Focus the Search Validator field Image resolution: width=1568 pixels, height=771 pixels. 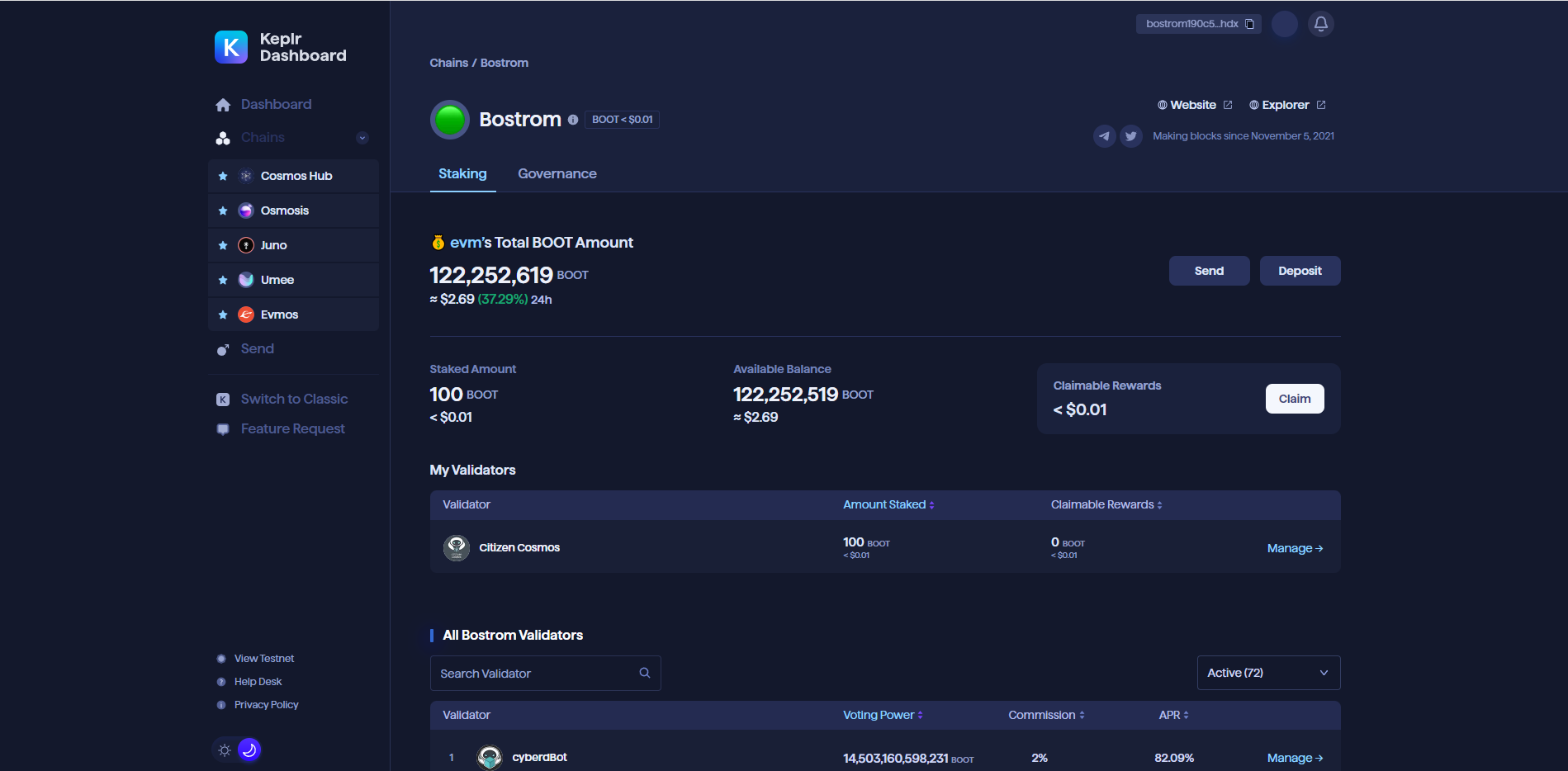click(546, 674)
